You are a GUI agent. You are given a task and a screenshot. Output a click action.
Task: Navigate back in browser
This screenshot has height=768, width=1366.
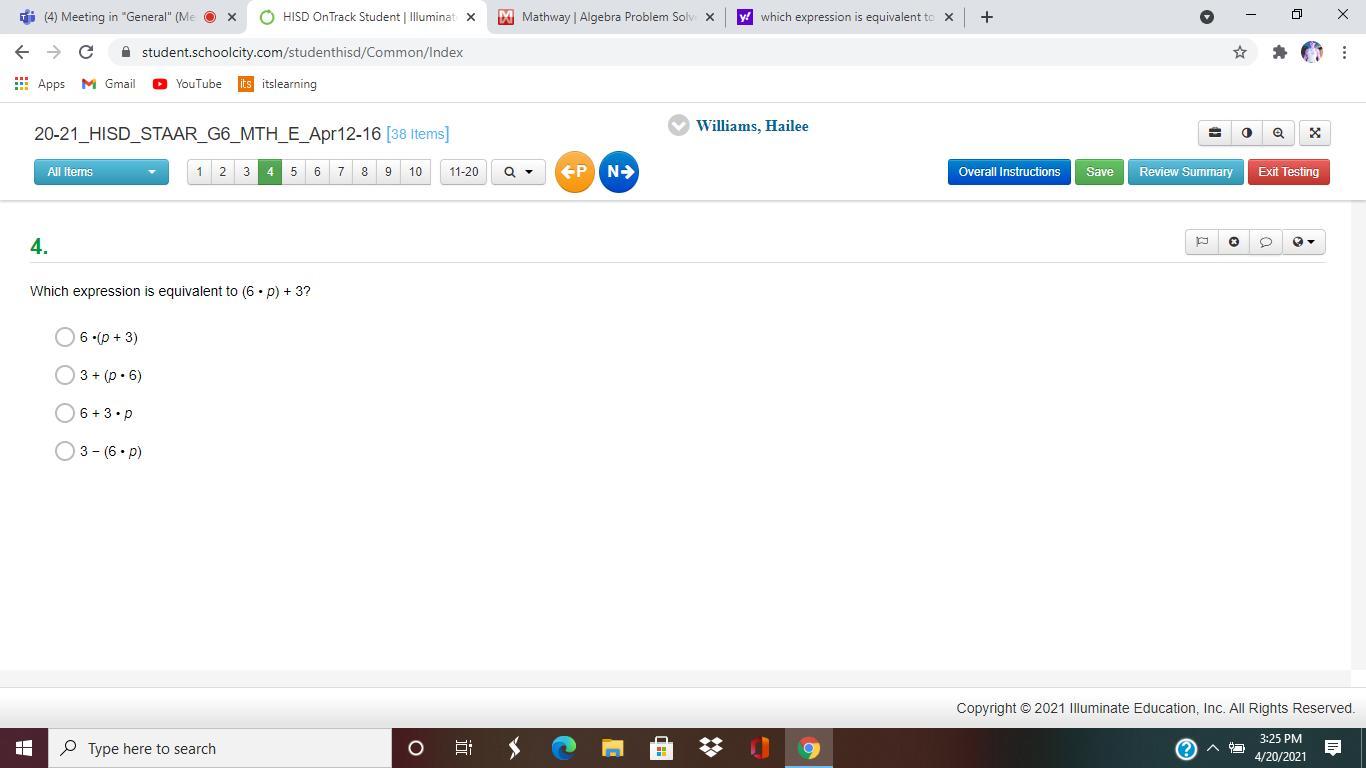tap(22, 52)
